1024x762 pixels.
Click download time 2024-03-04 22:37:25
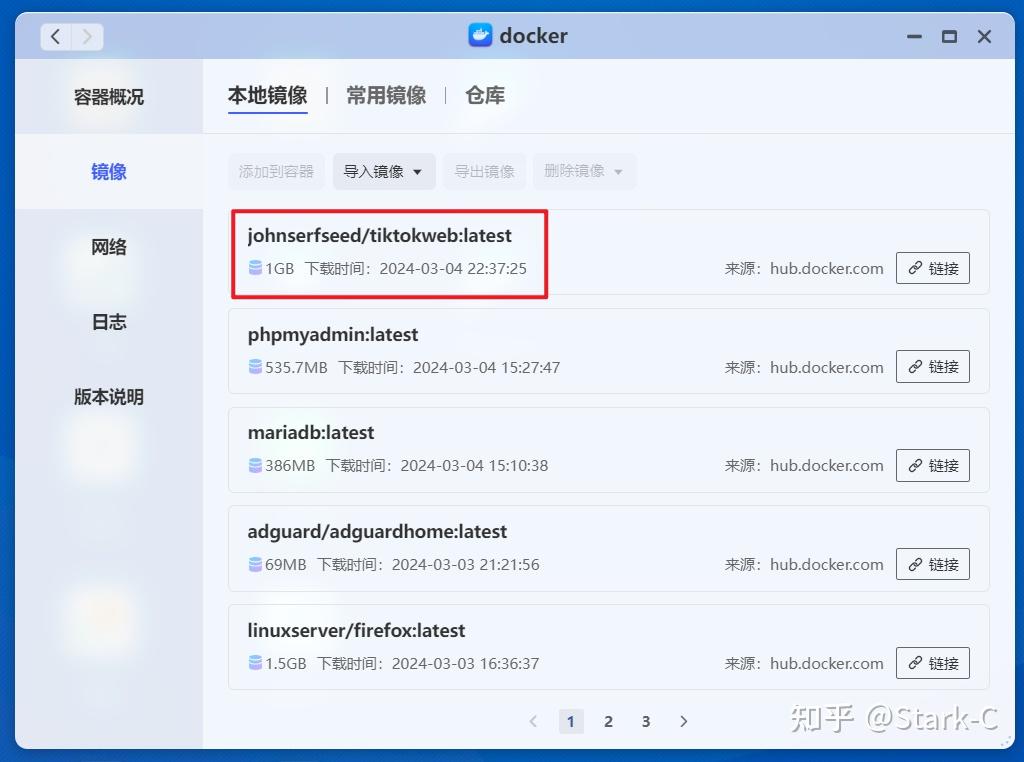click(453, 268)
